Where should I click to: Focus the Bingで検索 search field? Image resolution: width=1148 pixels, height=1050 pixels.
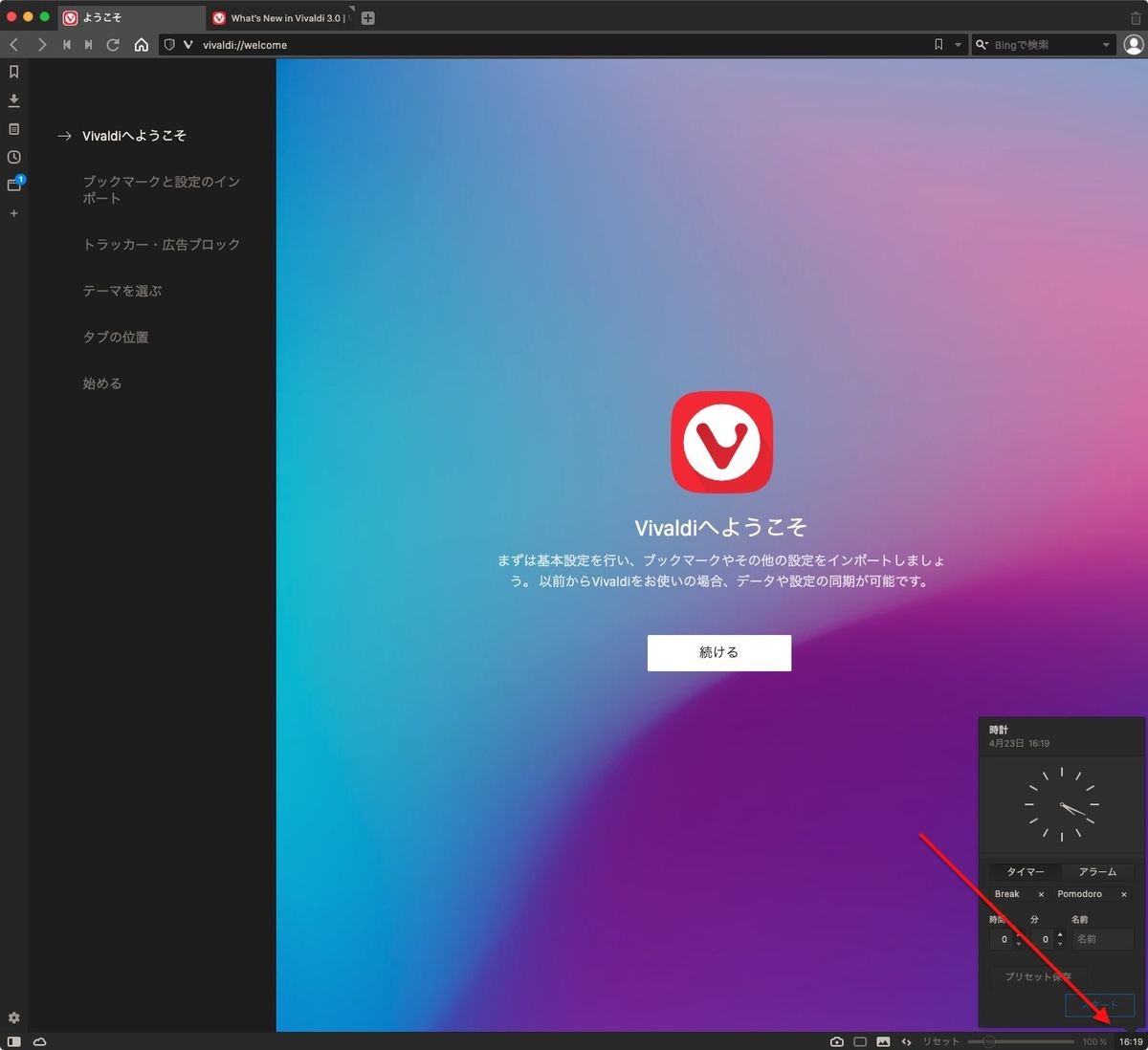1045,45
